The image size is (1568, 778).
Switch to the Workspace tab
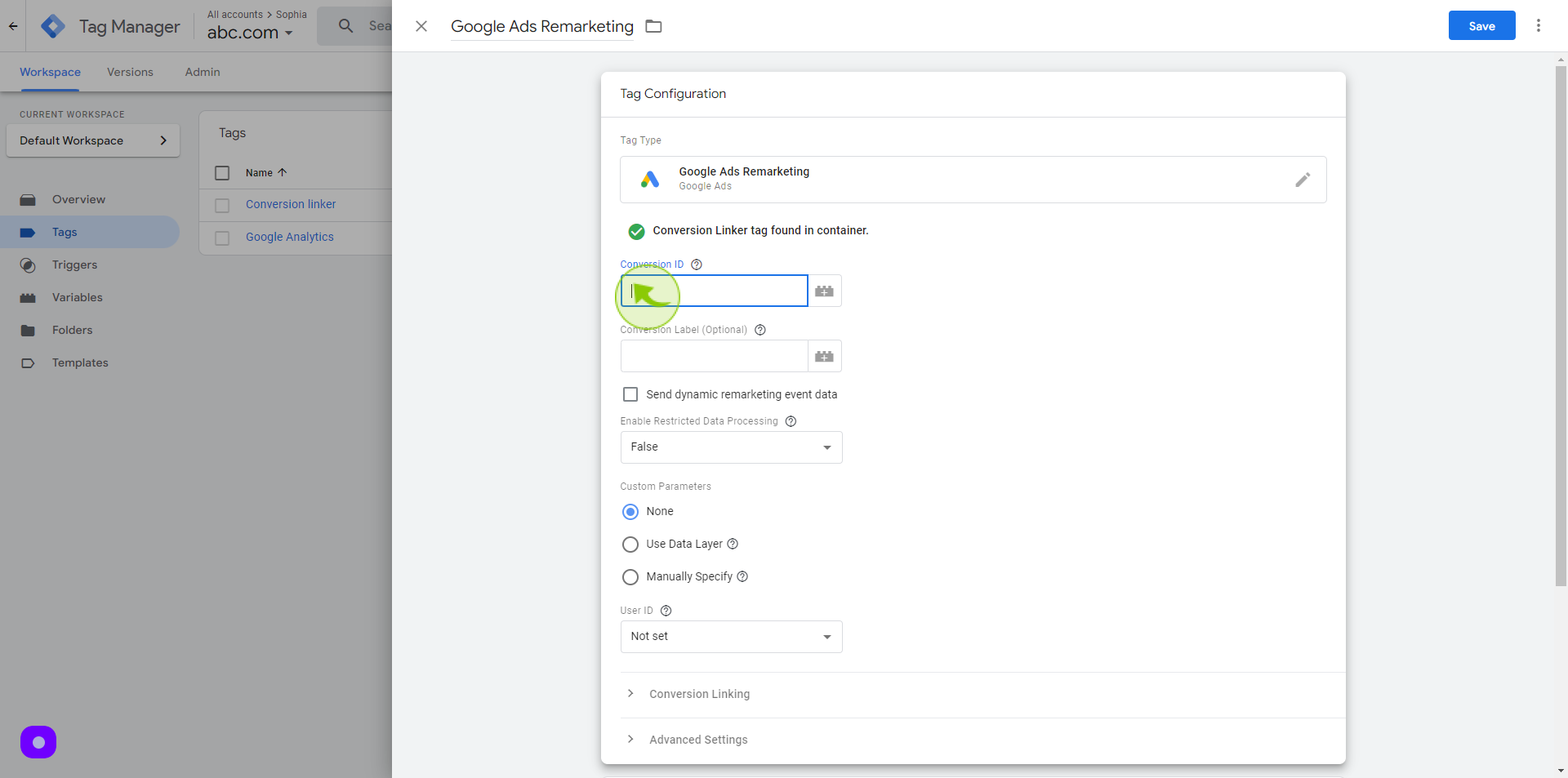click(x=50, y=72)
